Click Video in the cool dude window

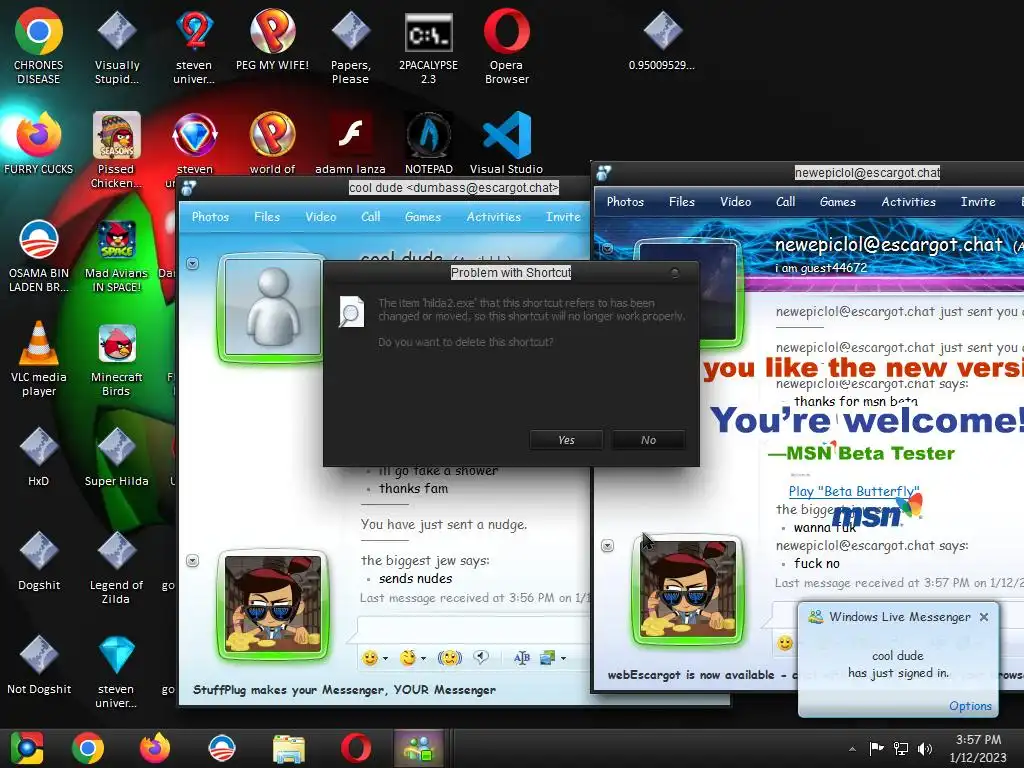coord(321,217)
